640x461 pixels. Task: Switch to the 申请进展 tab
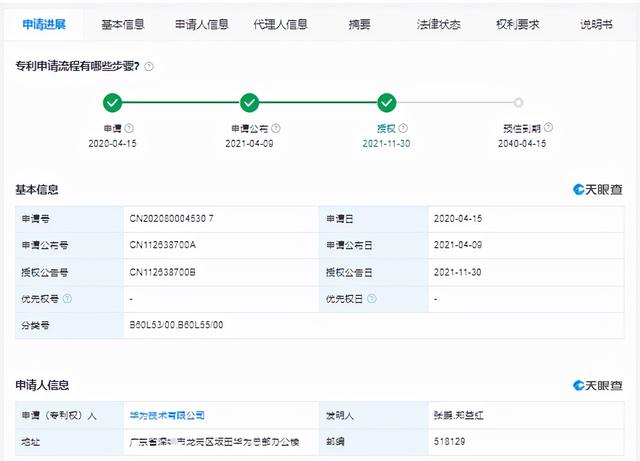44,24
